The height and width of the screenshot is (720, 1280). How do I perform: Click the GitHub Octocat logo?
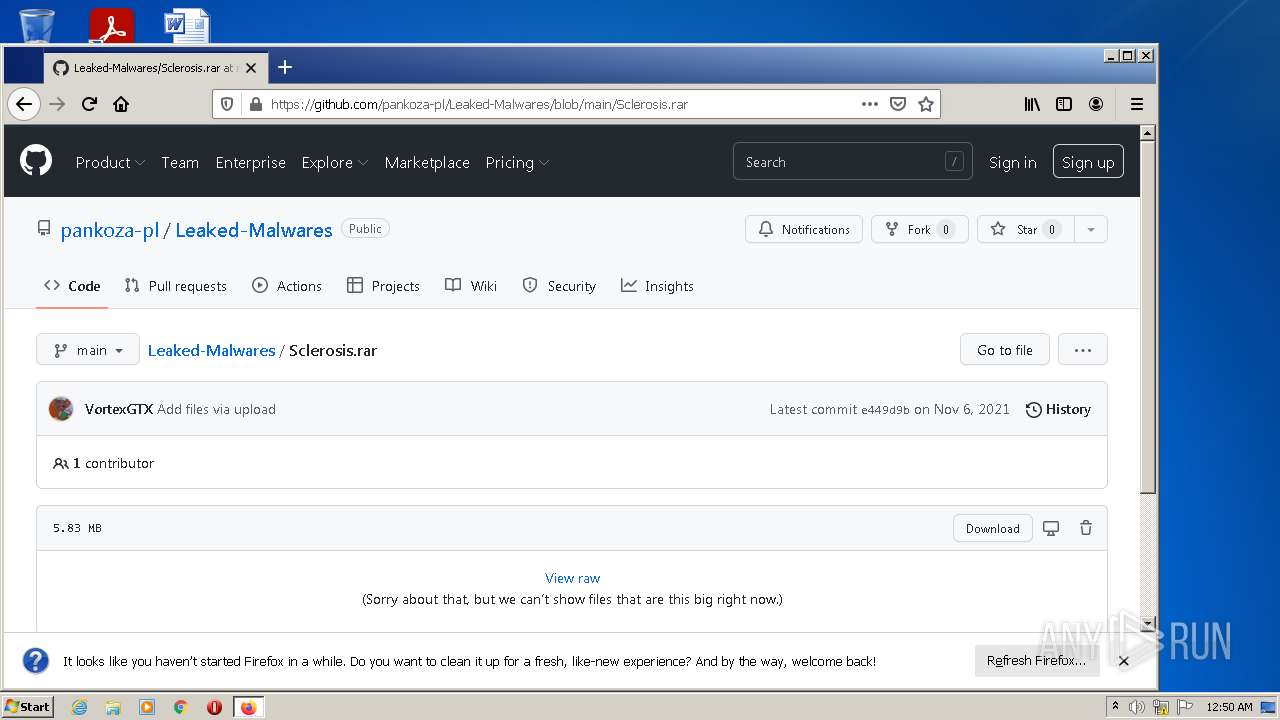pos(36,161)
